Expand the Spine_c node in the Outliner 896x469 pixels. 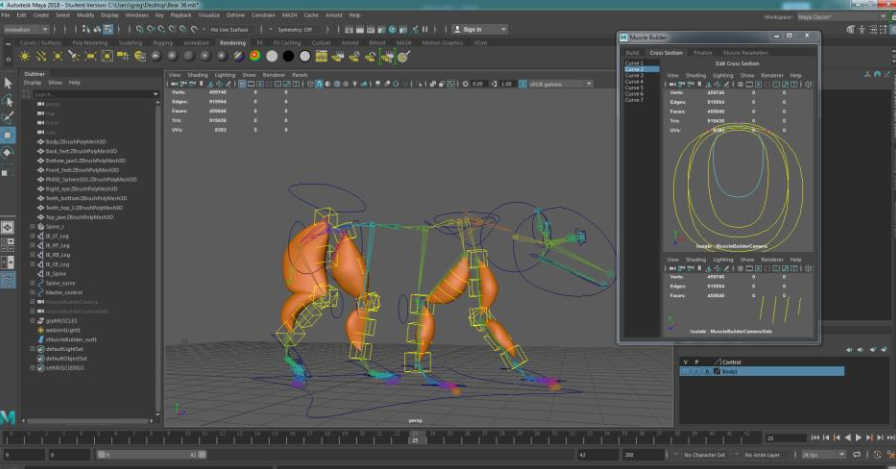tap(33, 227)
